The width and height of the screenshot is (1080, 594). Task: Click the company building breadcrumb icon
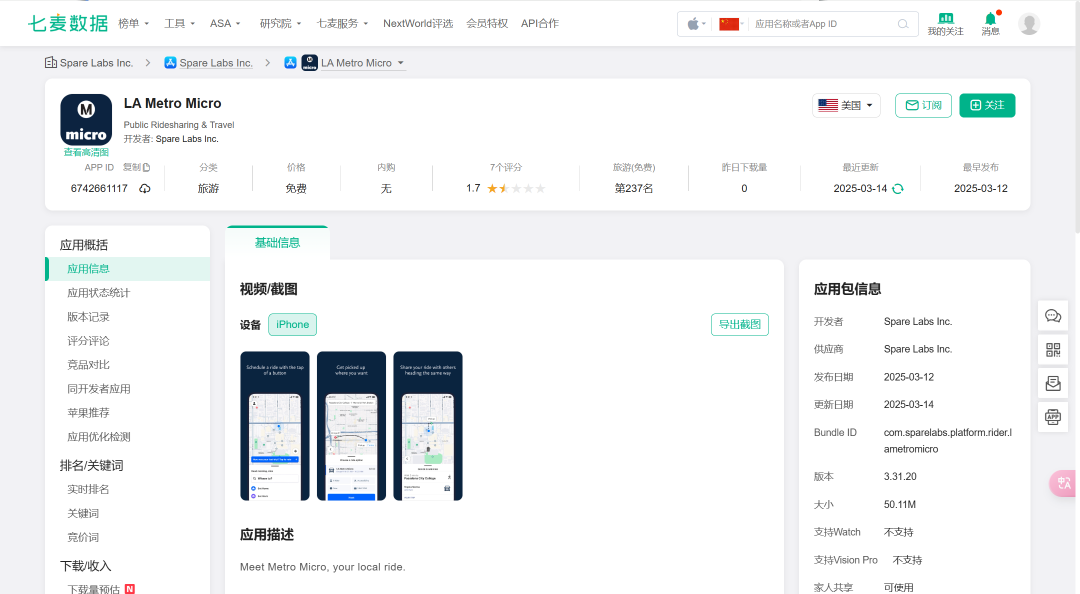point(51,63)
